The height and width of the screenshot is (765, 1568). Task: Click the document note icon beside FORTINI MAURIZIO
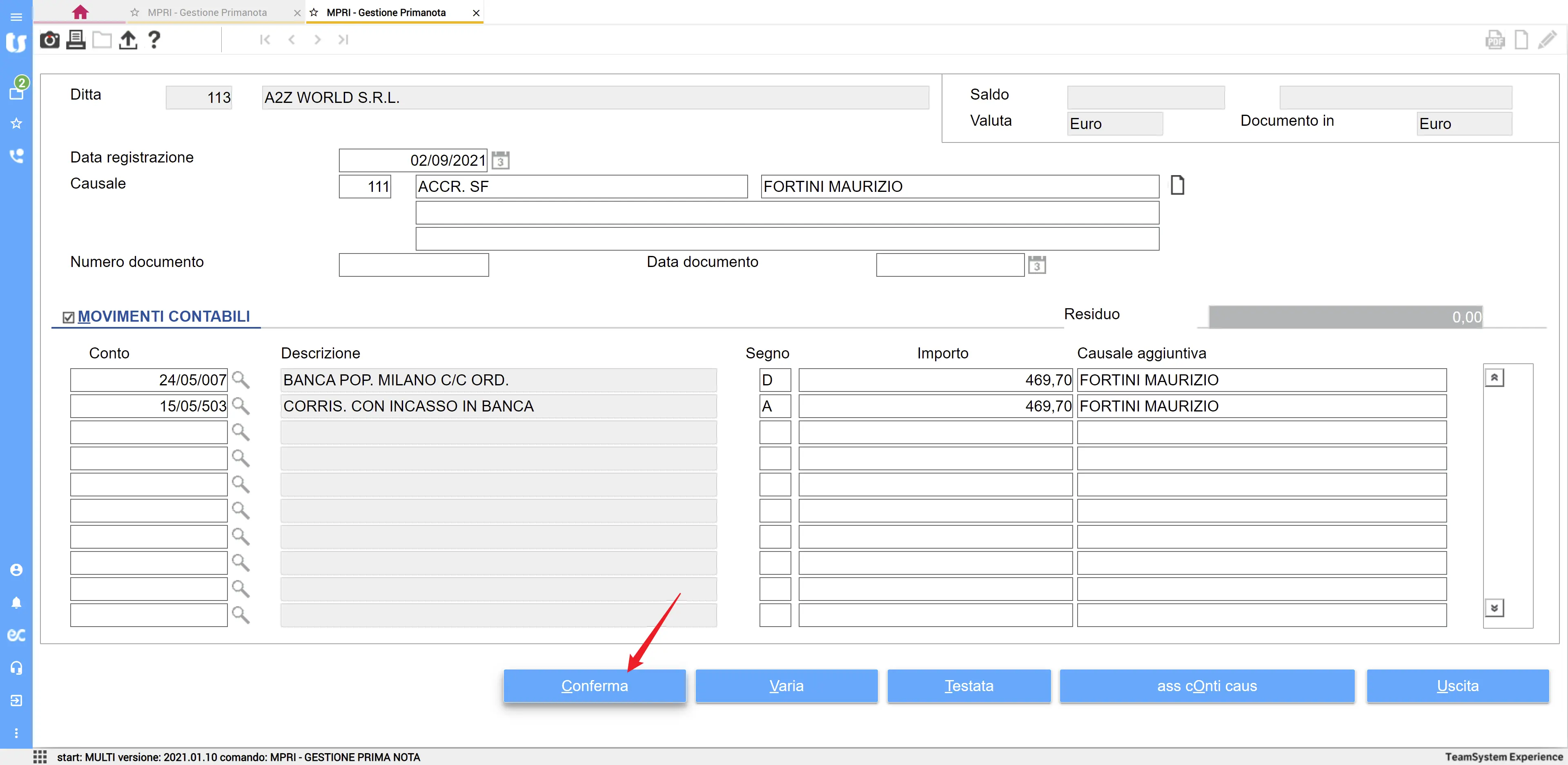click(x=1177, y=185)
